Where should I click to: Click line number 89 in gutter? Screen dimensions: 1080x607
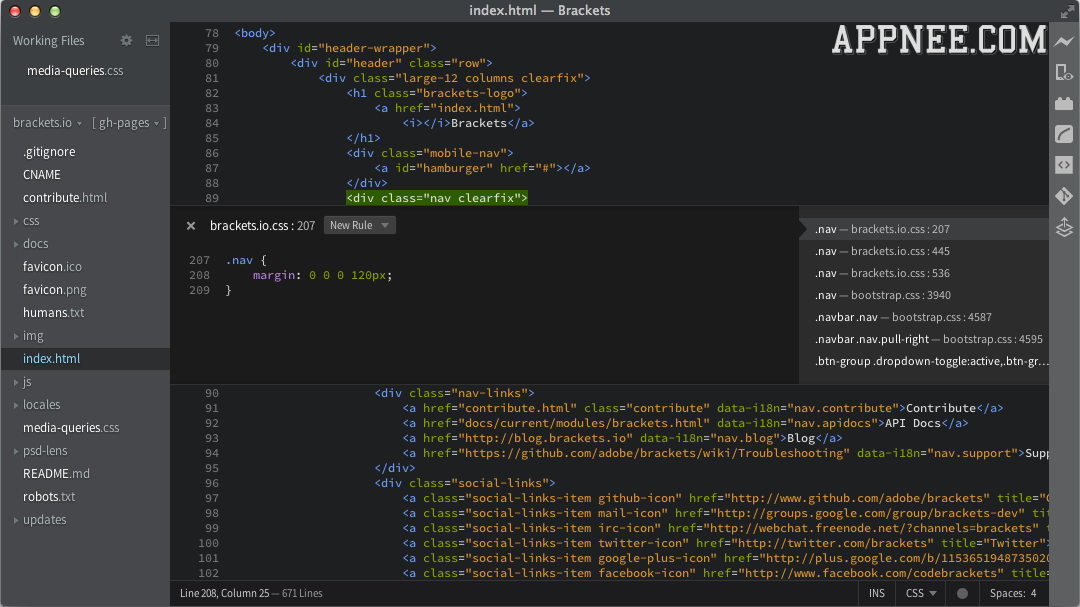[211, 198]
